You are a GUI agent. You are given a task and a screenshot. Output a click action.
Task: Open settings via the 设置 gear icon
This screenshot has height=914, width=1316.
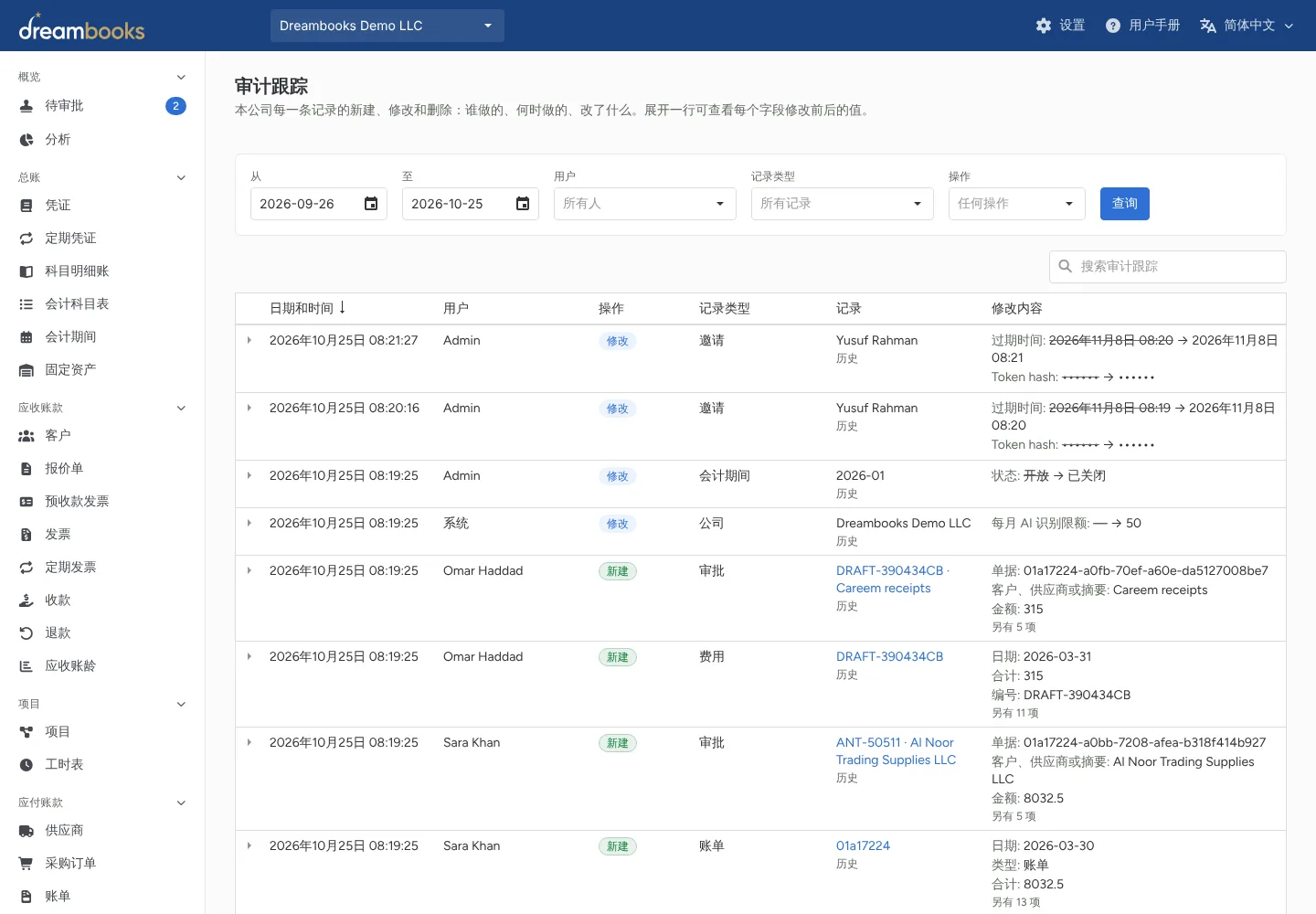point(1044,26)
